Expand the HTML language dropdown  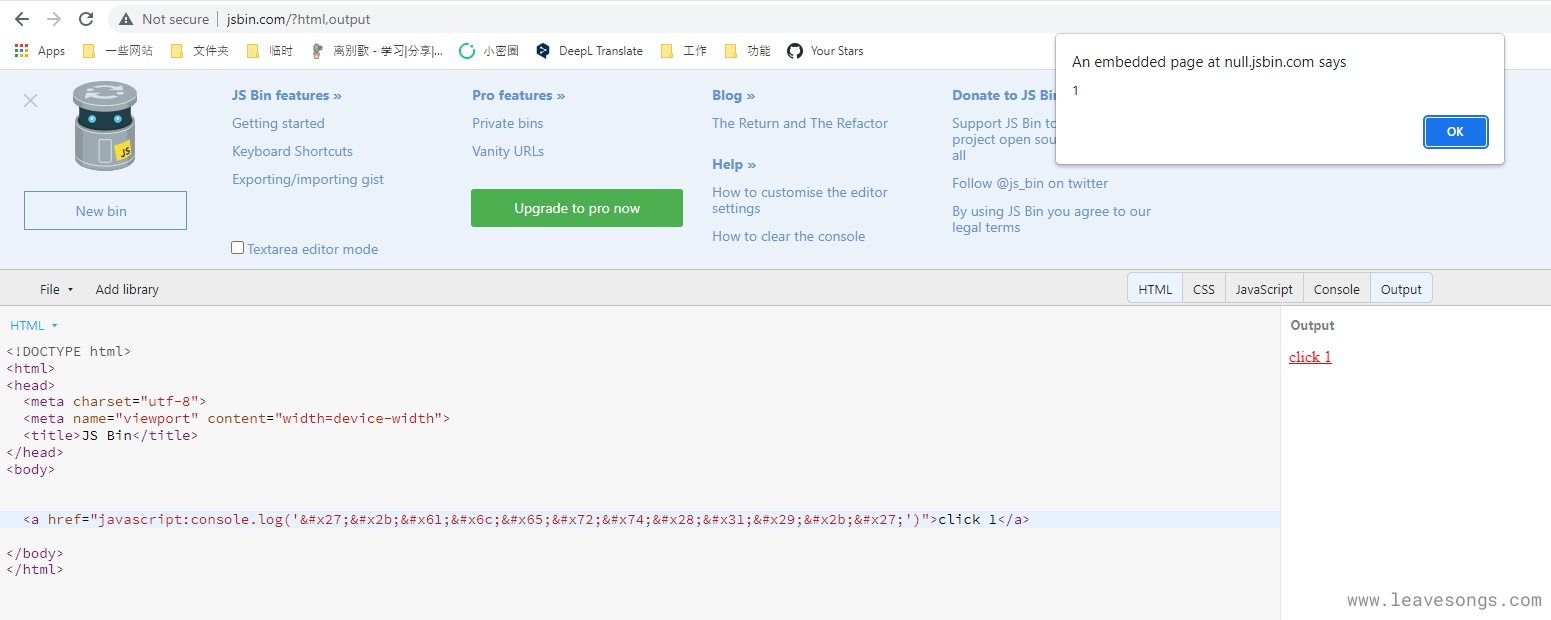34,326
